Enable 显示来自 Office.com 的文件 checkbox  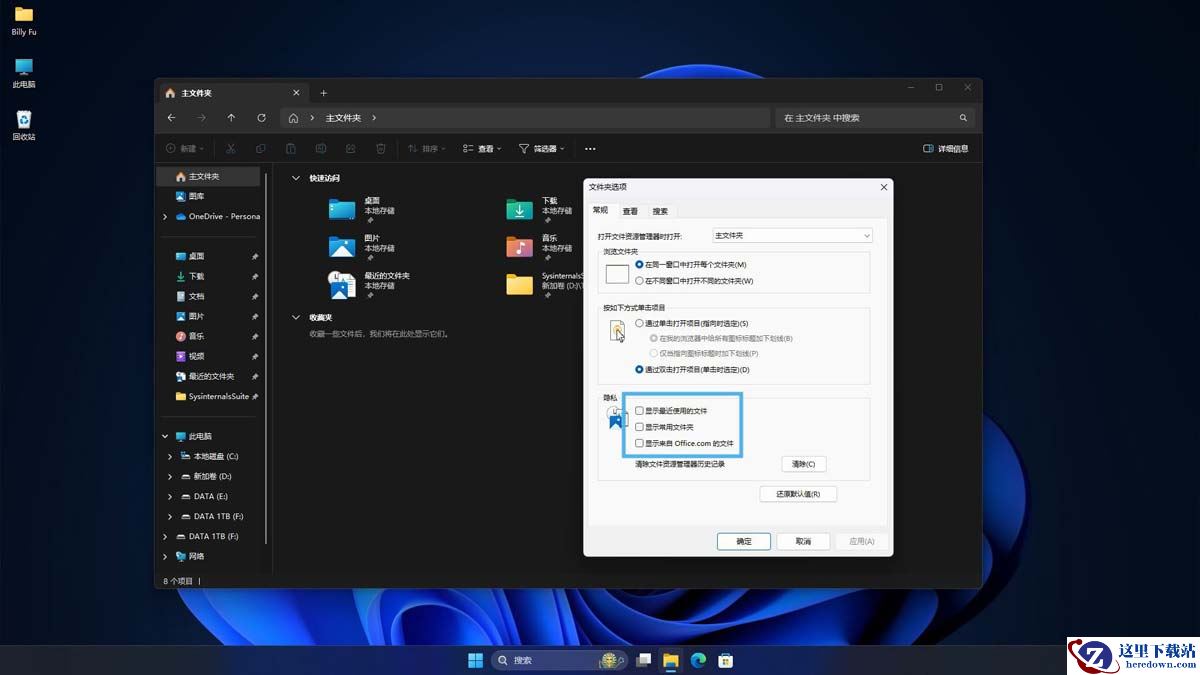pyautogui.click(x=640, y=443)
